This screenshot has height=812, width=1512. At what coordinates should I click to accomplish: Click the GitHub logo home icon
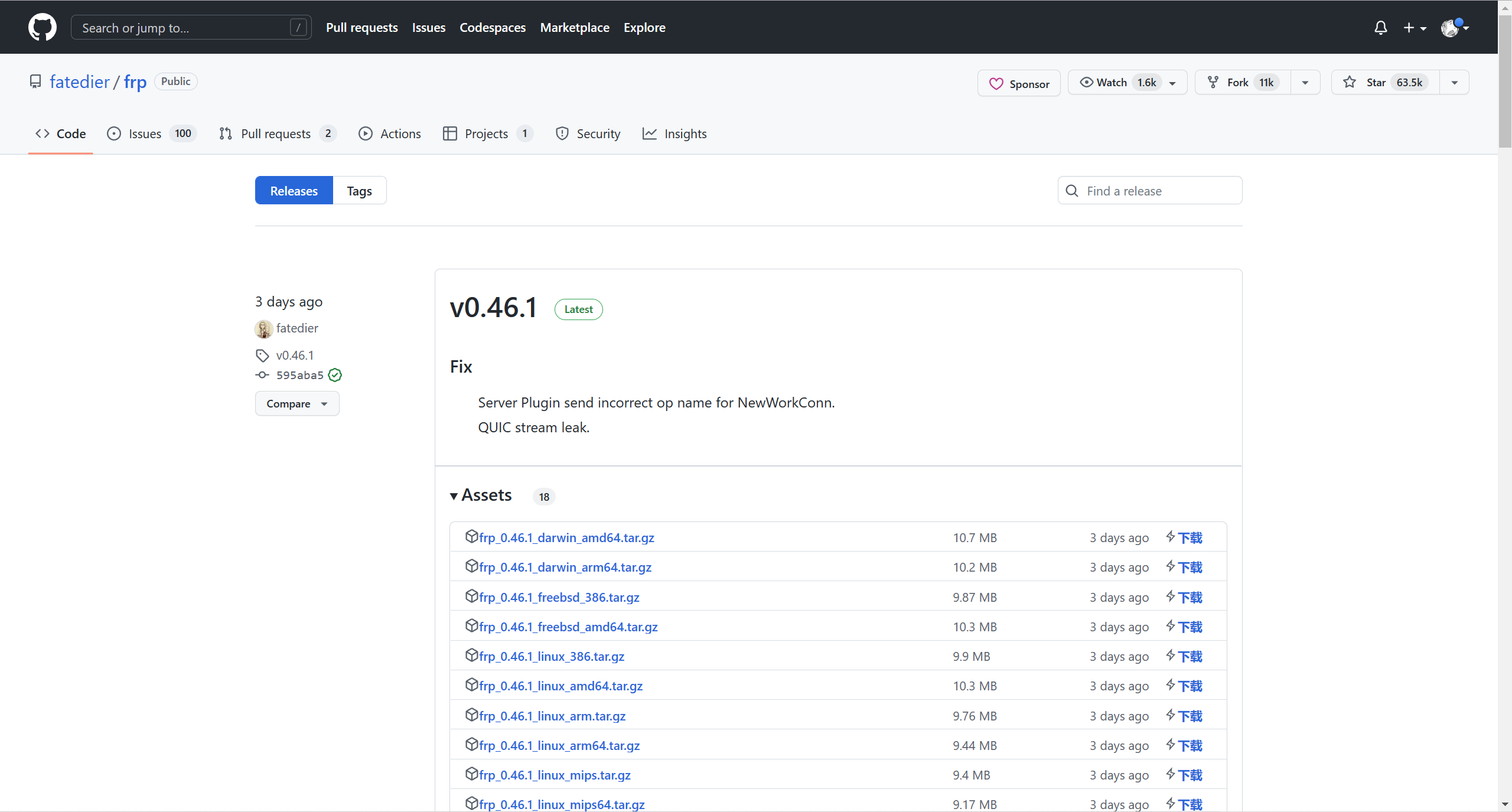pyautogui.click(x=43, y=27)
